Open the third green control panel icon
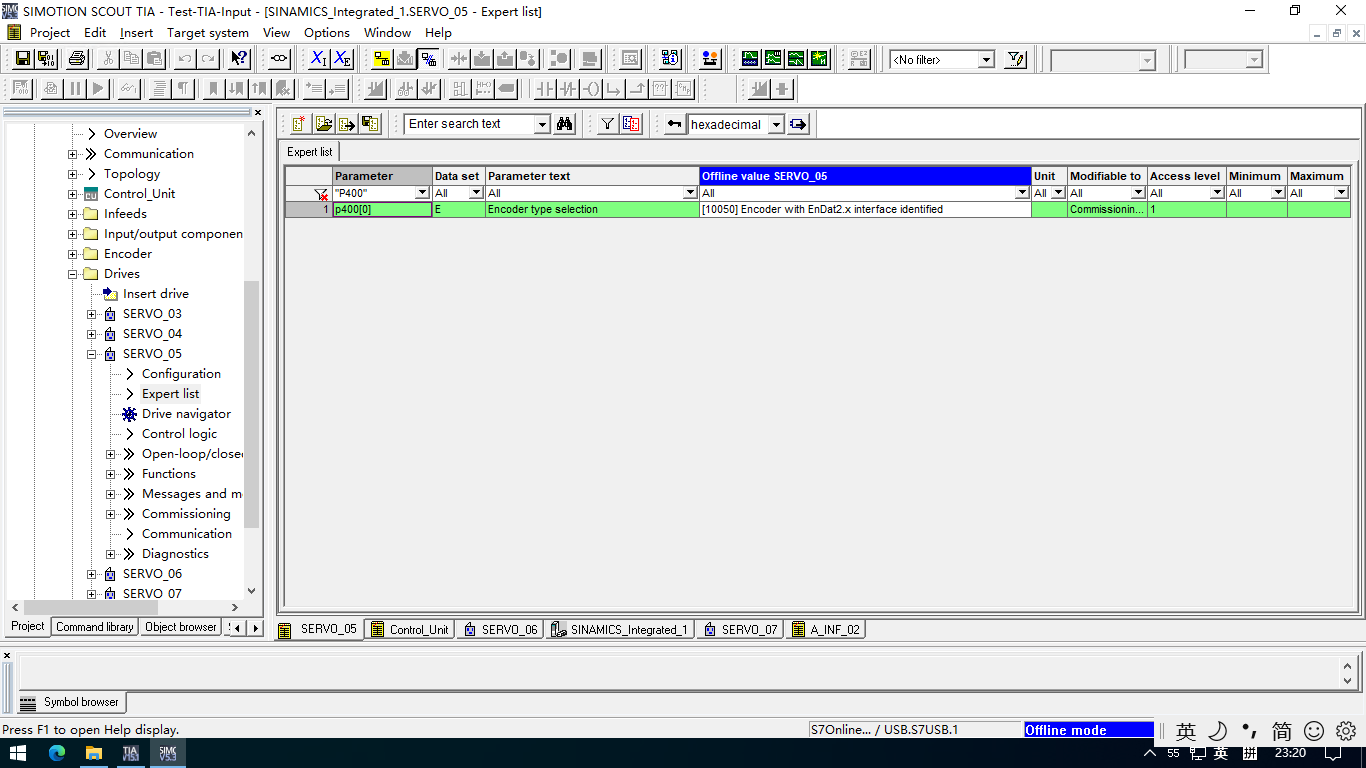This screenshot has height=768, width=1366. pos(796,59)
